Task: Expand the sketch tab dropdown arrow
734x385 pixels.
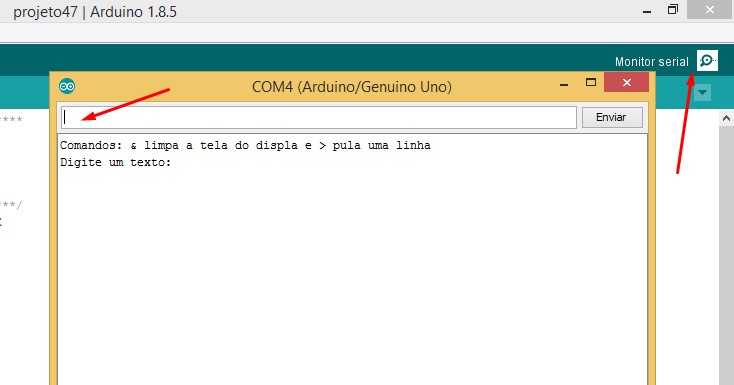Action: 702,92
